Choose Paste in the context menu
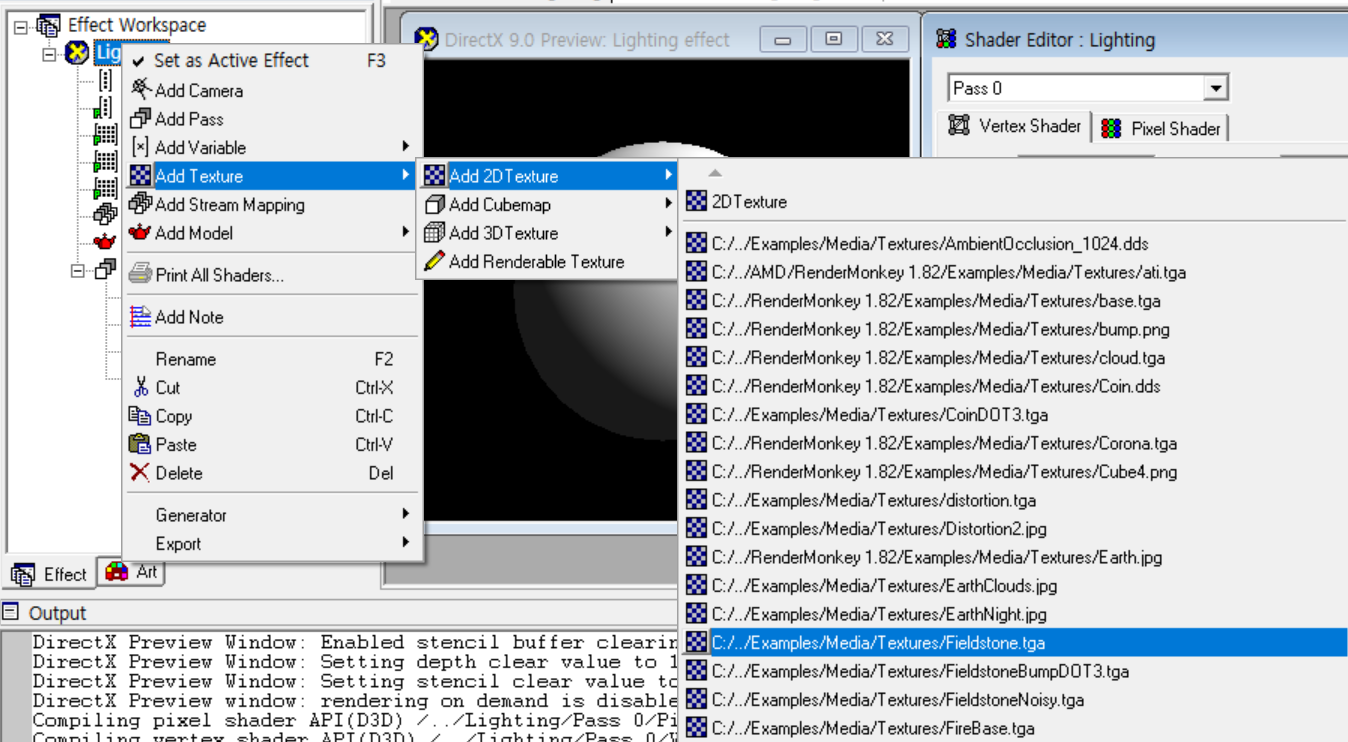The image size is (1348, 742). point(272,444)
